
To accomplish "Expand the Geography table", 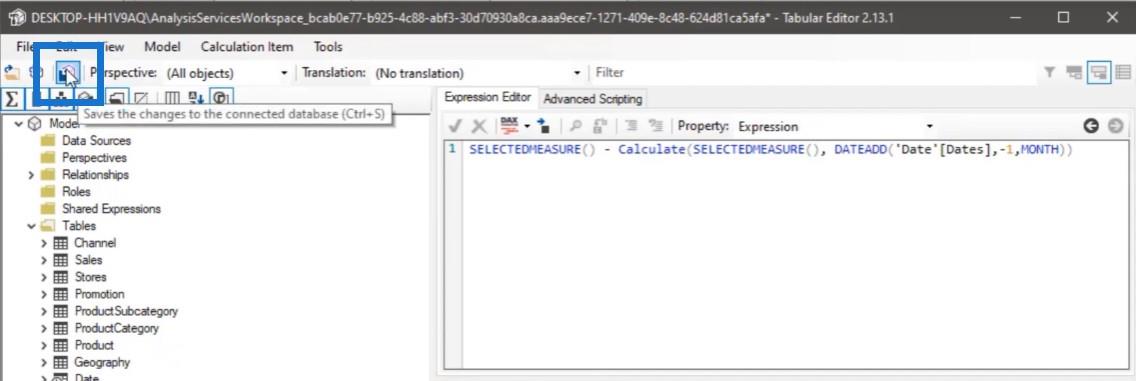I will (x=44, y=362).
